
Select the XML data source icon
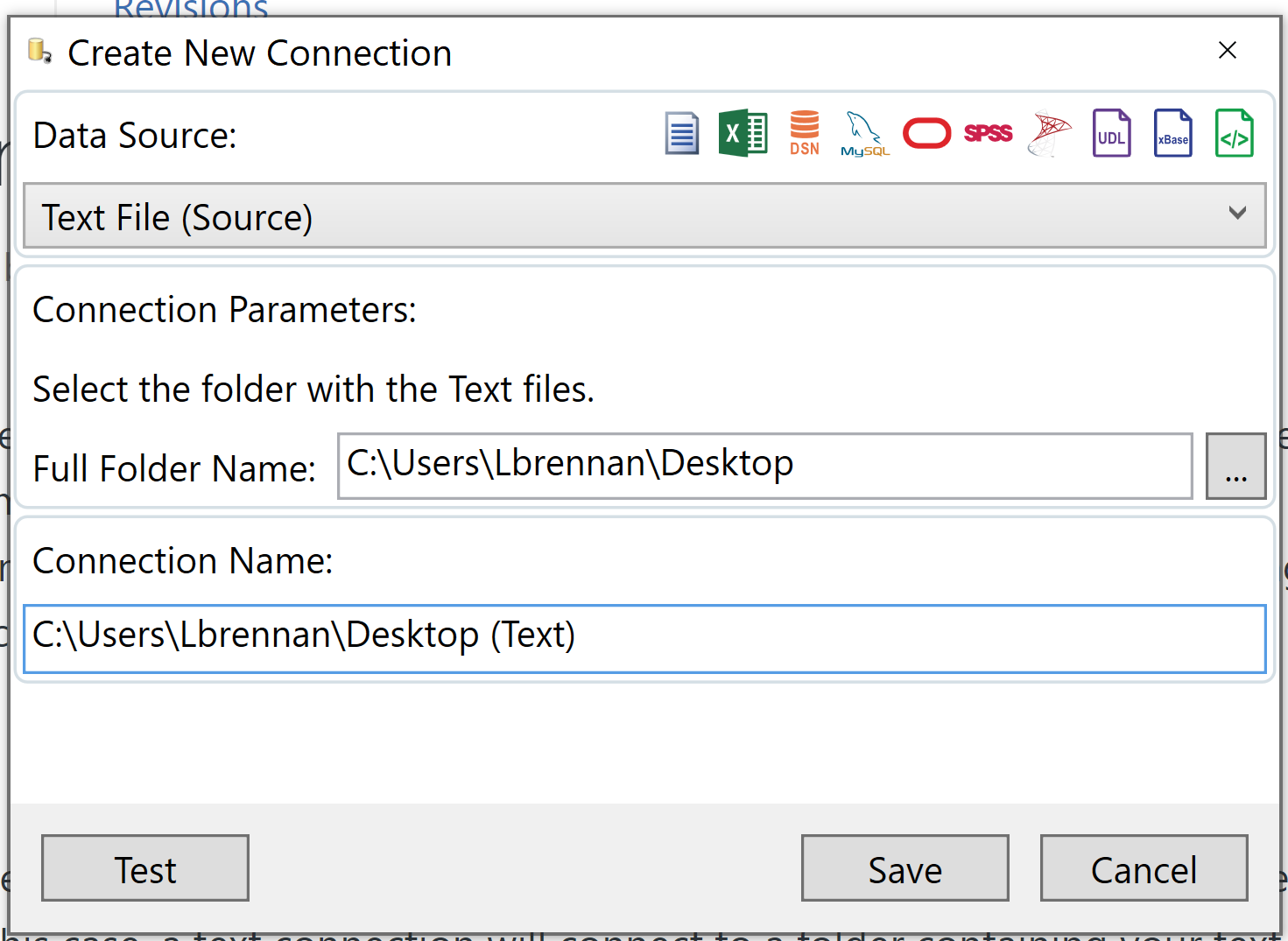click(1234, 132)
